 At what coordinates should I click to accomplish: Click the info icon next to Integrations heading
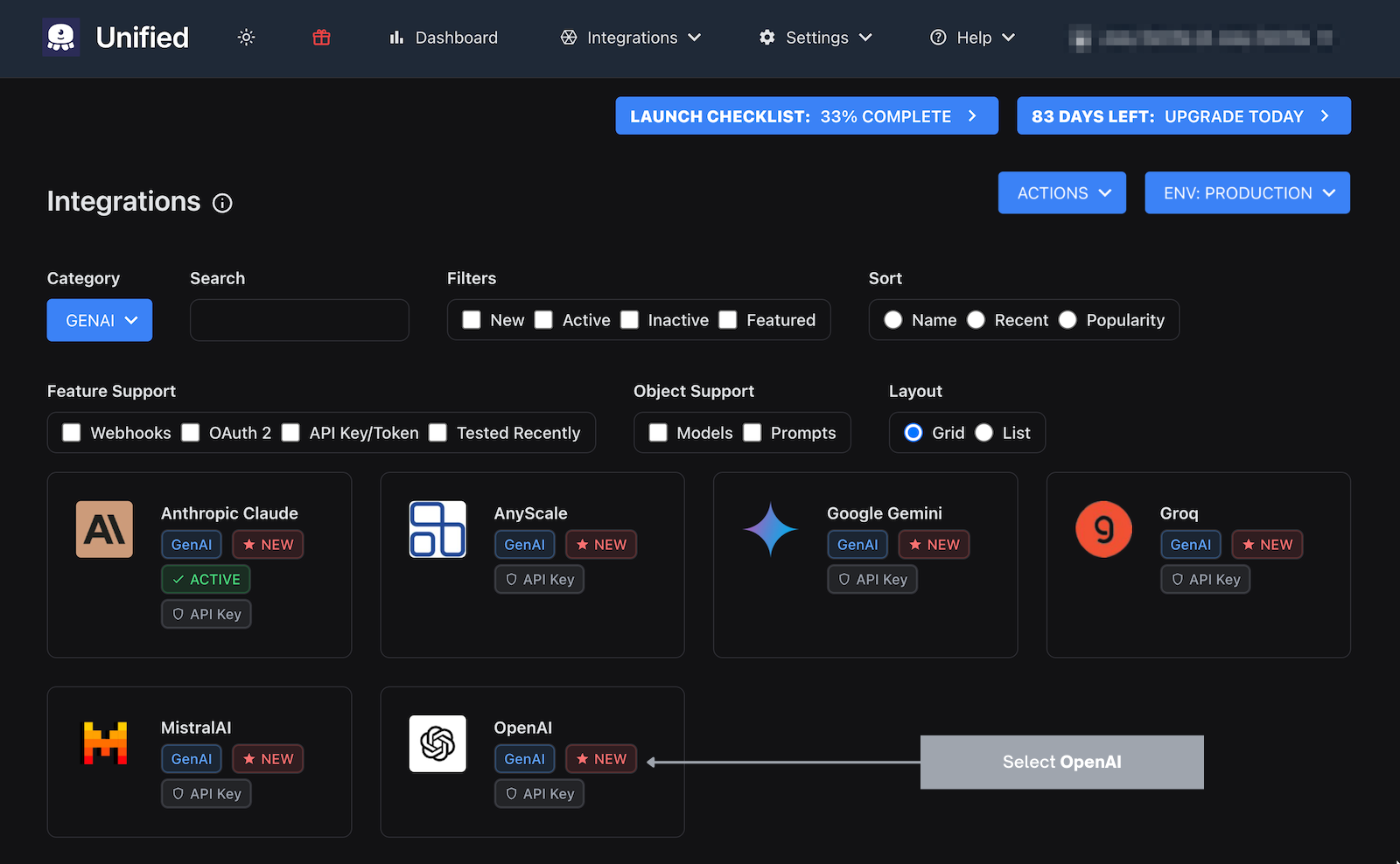[x=222, y=203]
